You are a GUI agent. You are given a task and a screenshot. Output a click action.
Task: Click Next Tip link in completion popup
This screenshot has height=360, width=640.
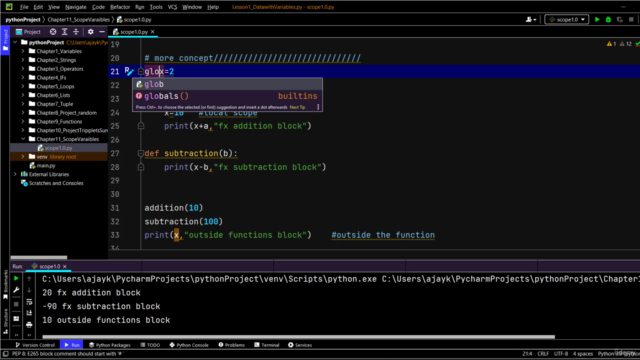(297, 107)
